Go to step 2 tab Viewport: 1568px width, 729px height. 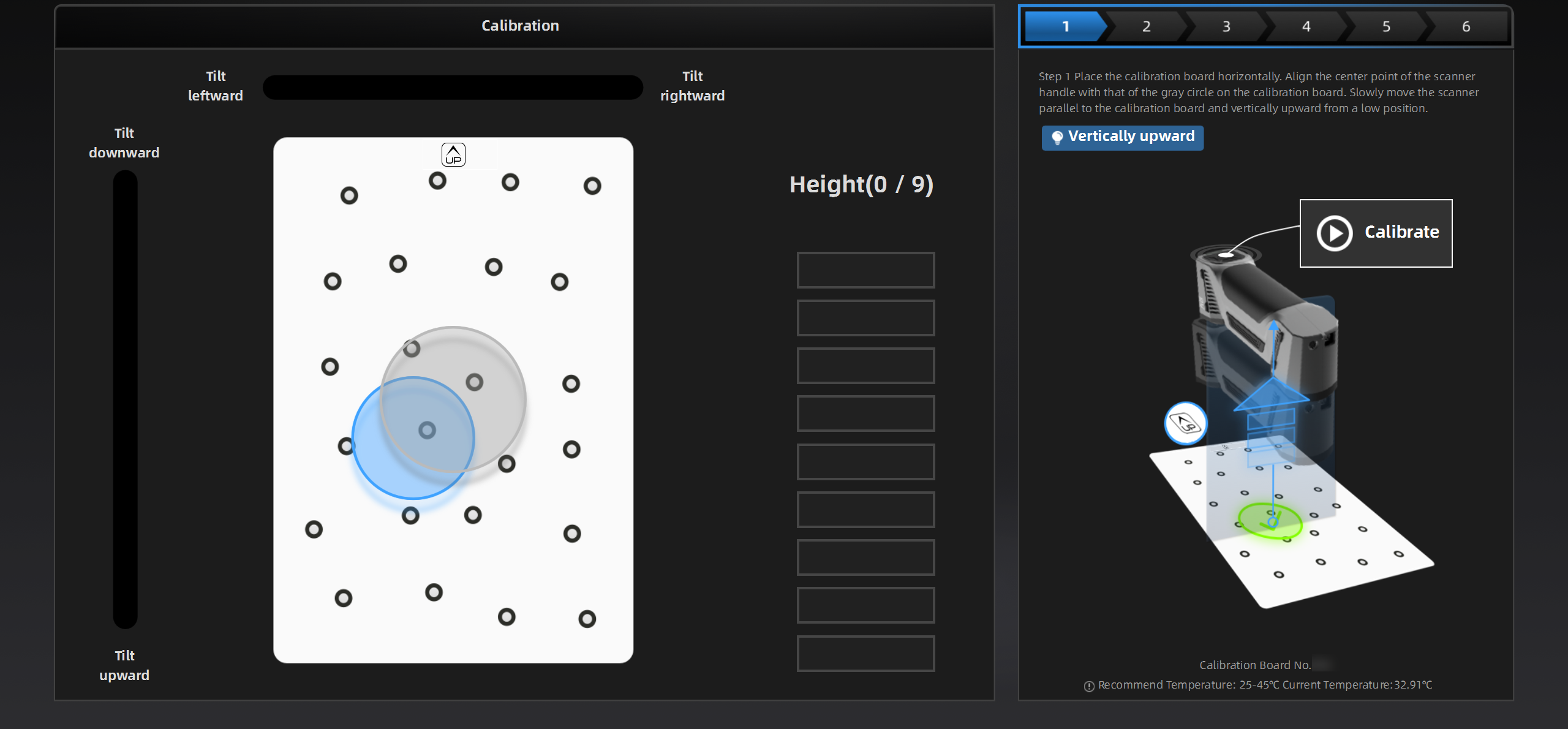(x=1146, y=26)
